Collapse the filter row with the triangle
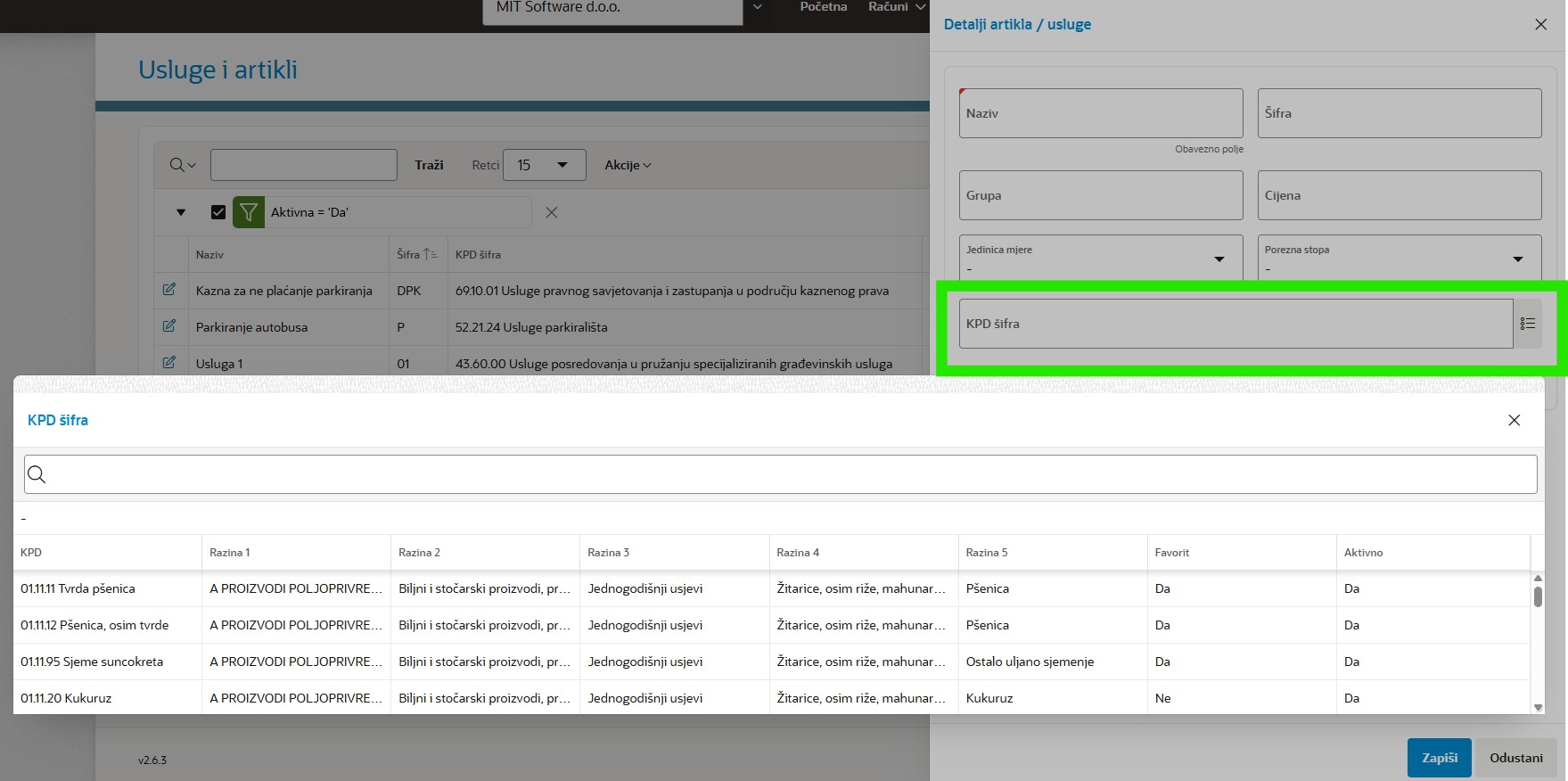 pyautogui.click(x=181, y=212)
